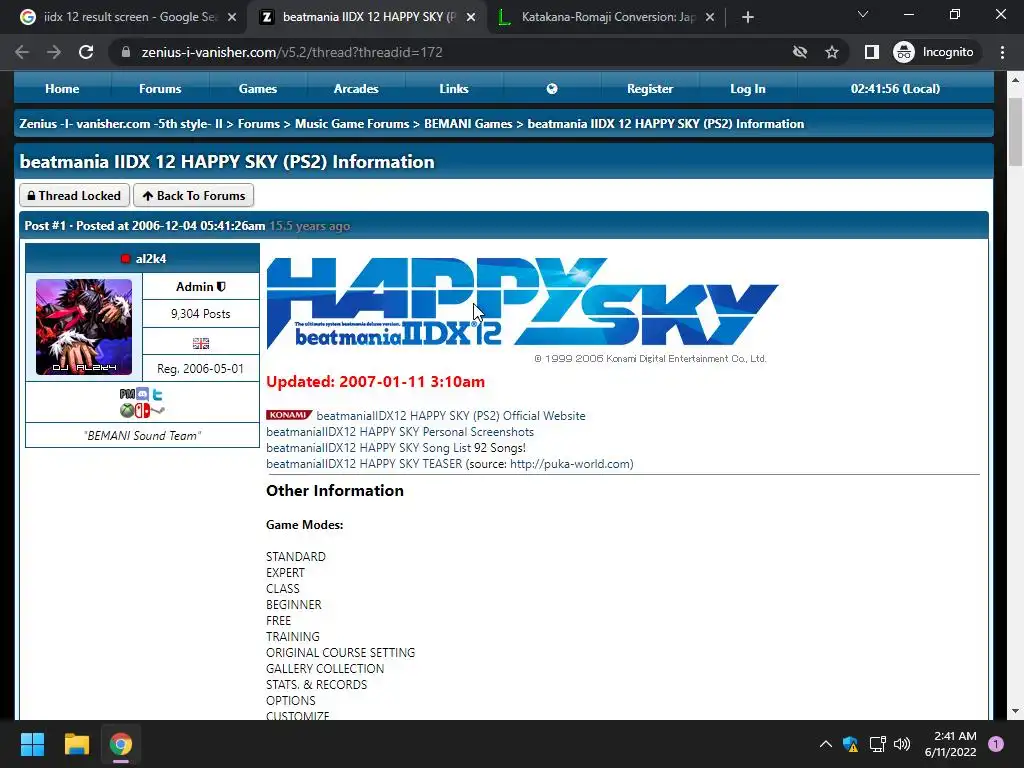Image resolution: width=1024 pixels, height=768 pixels.
Task: Select the beatmania IIDX 12 HAPPY SKY tab
Action: click(366, 18)
